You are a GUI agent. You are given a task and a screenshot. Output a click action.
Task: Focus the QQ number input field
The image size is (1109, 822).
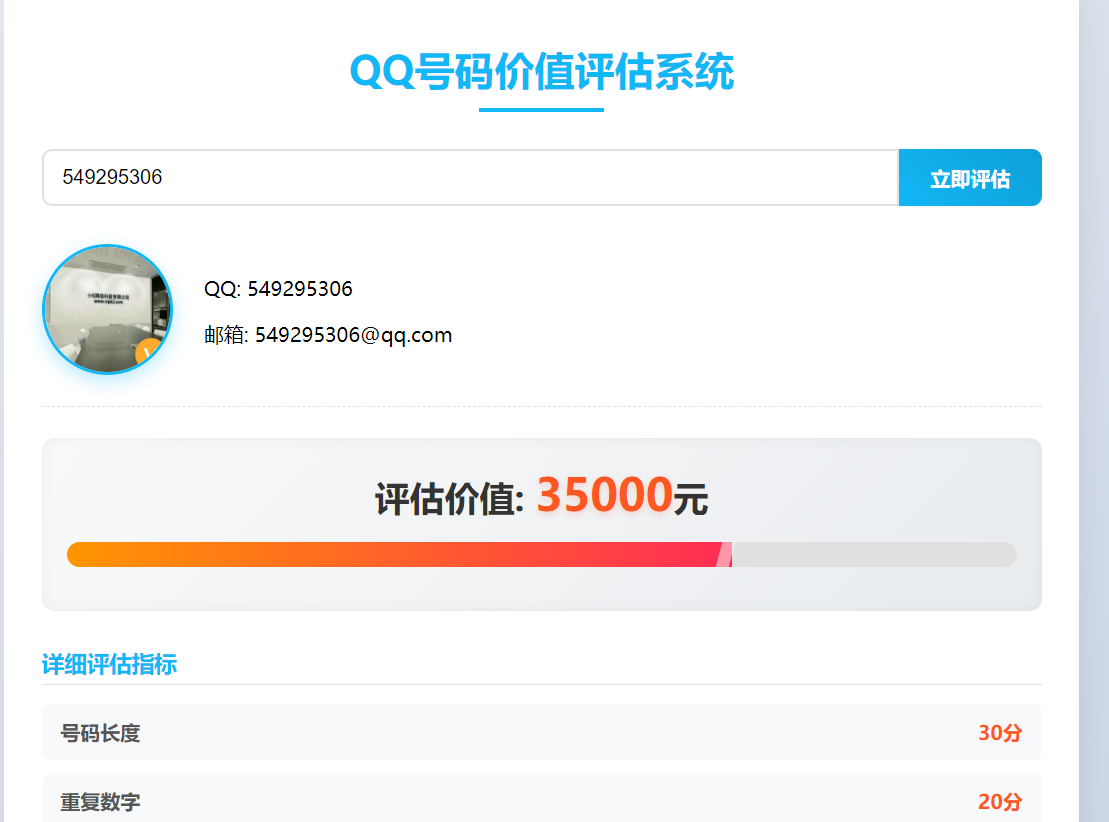click(470, 178)
